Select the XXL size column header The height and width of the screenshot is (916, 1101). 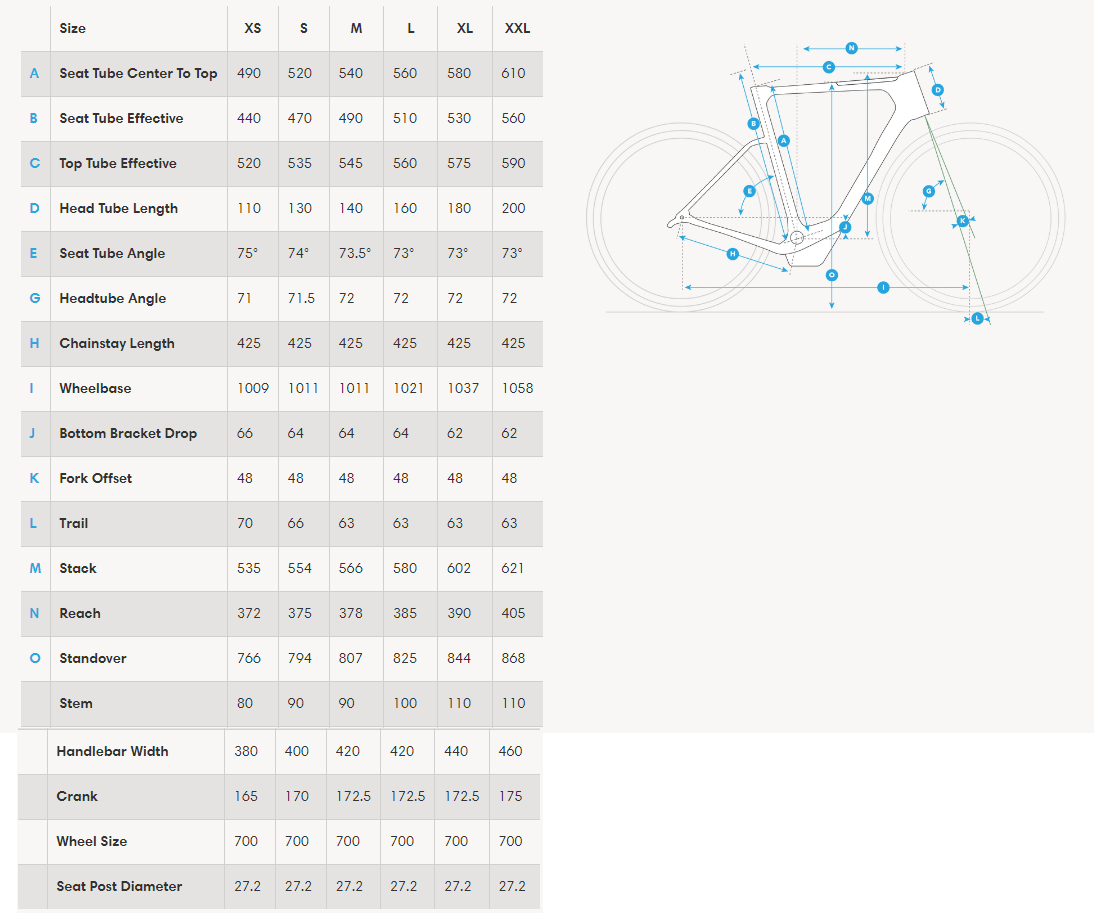[517, 29]
